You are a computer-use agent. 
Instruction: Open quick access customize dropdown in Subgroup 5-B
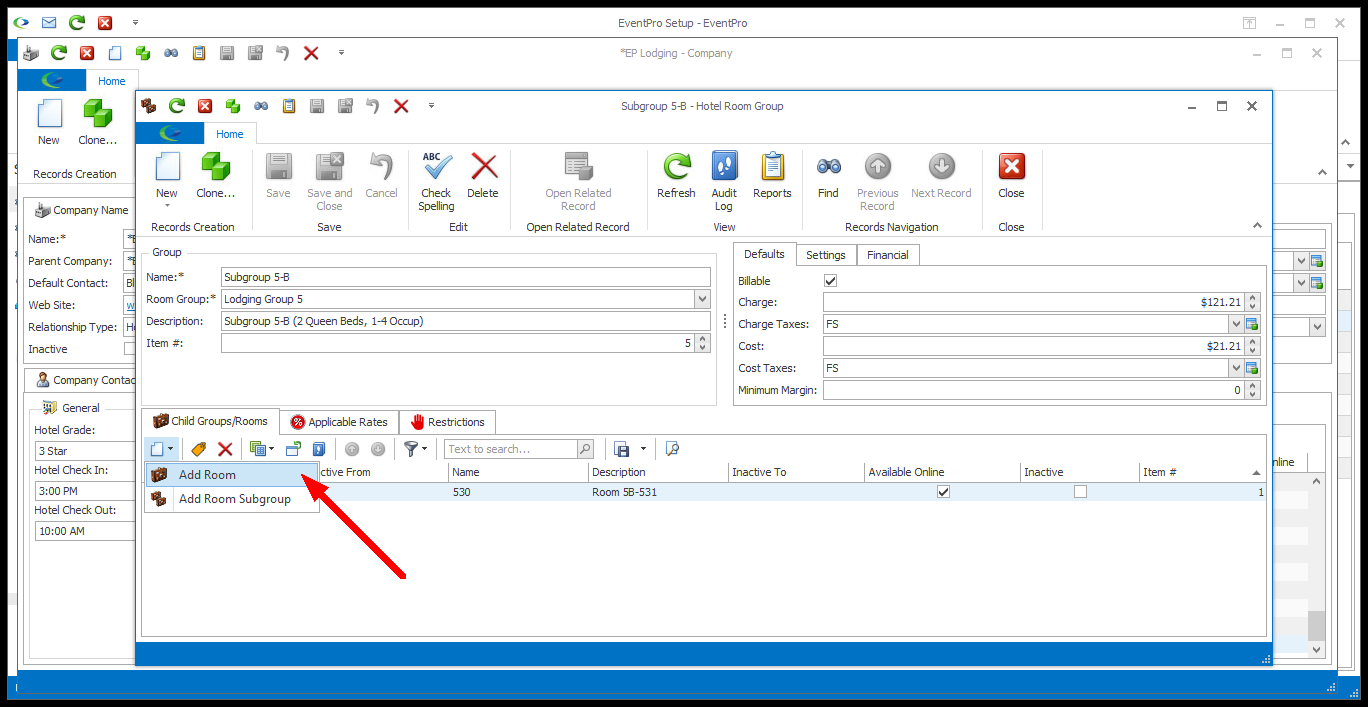pyautogui.click(x=431, y=105)
